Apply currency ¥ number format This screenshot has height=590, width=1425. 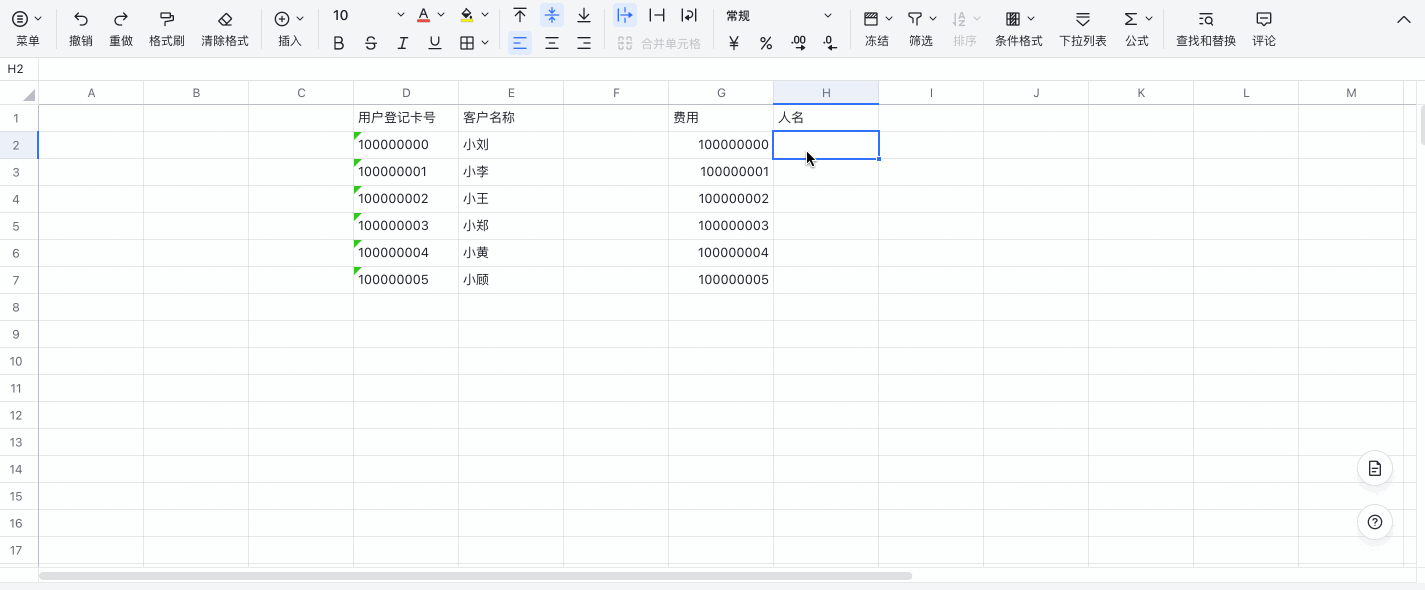(x=734, y=43)
